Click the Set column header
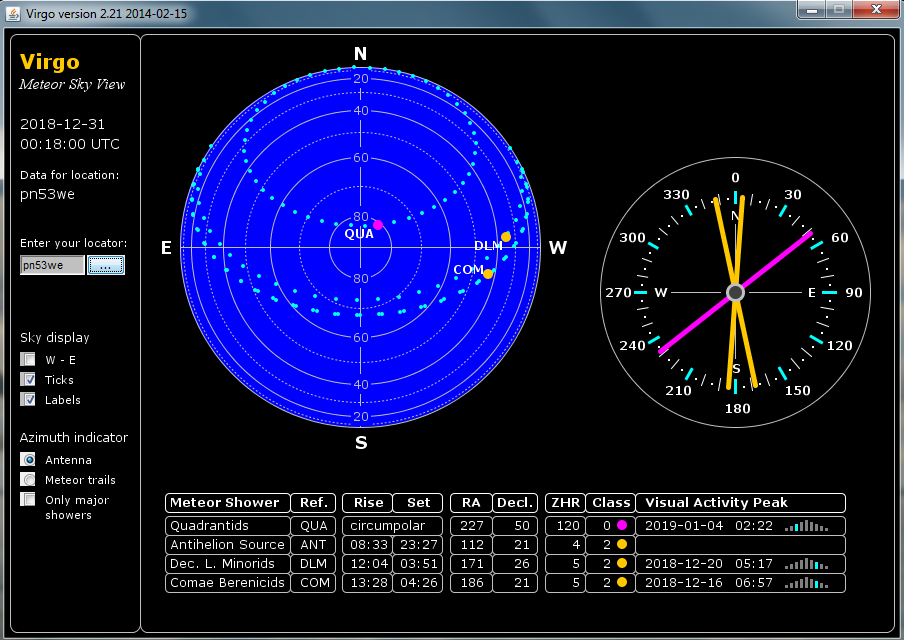904x640 pixels. [418, 503]
